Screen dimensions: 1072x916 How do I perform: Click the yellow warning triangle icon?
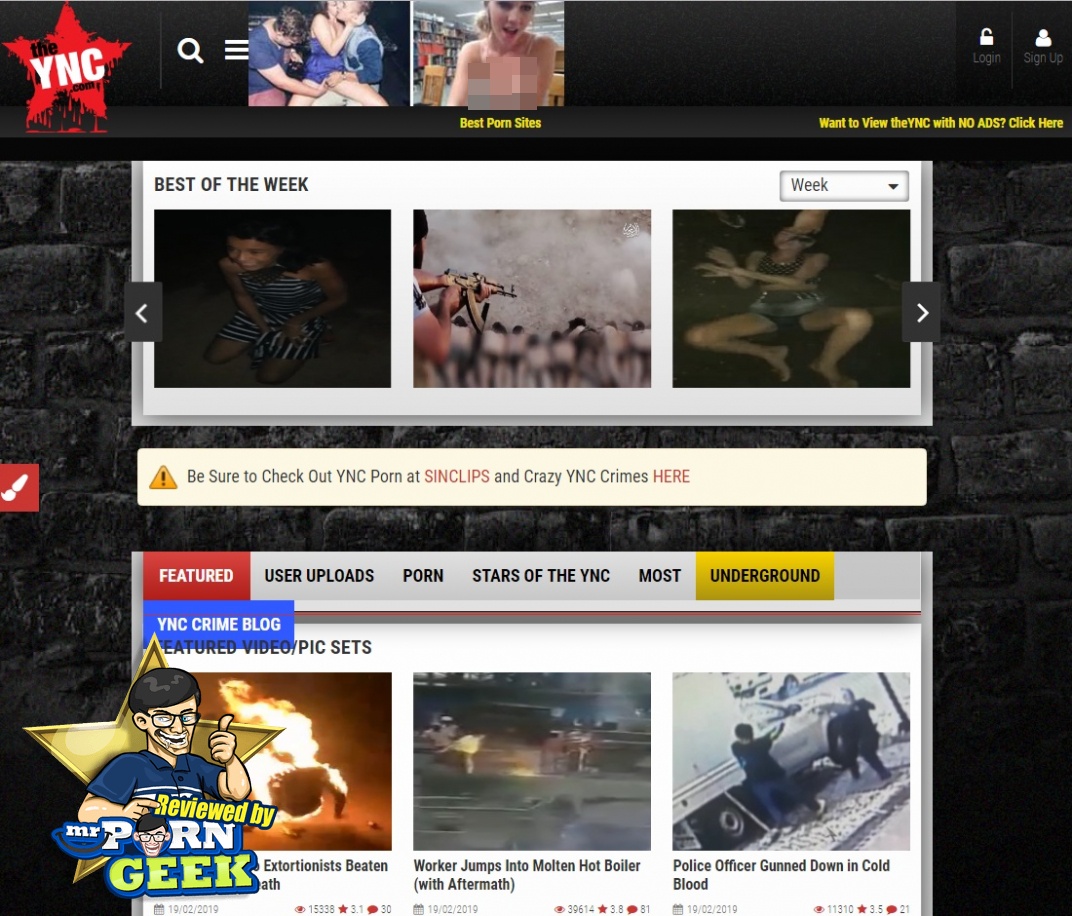pyautogui.click(x=163, y=477)
